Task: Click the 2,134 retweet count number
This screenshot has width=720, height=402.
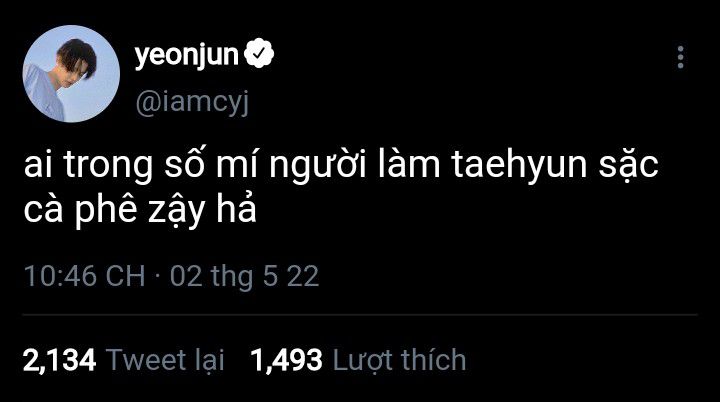Action: pyautogui.click(x=58, y=359)
